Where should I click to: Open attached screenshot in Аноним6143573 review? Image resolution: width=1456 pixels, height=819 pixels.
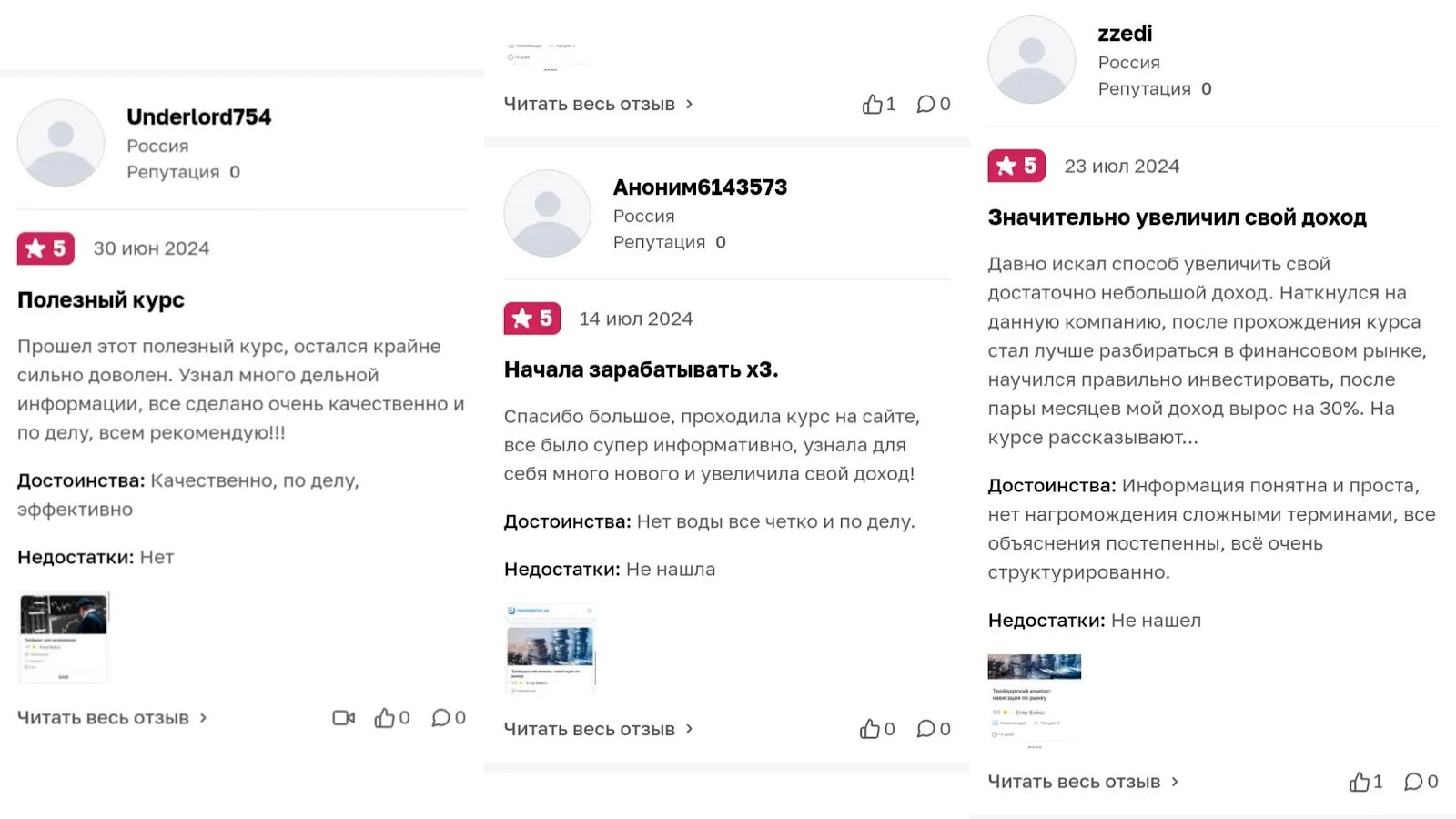[x=550, y=649]
